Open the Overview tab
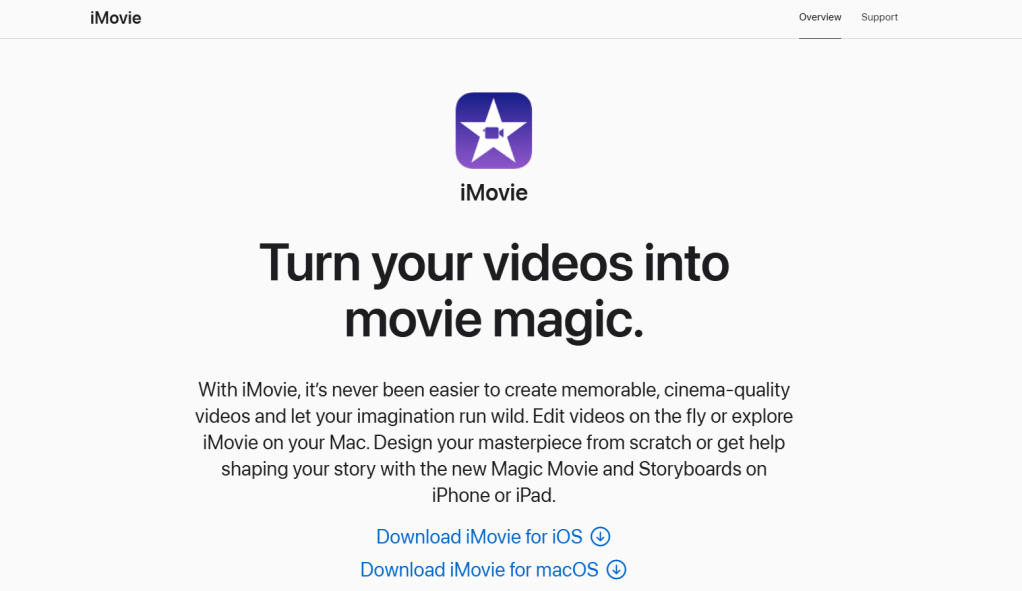 pyautogui.click(x=819, y=17)
